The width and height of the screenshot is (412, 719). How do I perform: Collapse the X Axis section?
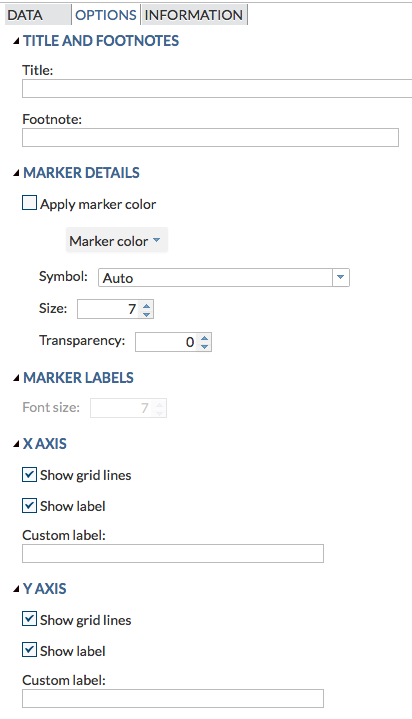tap(17, 444)
